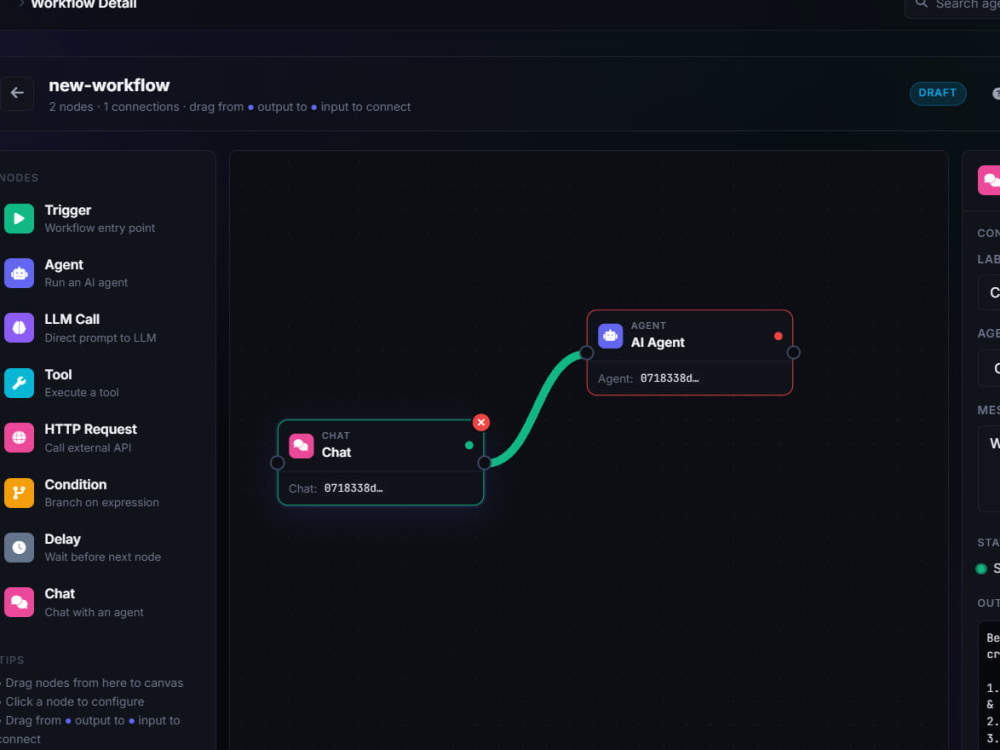The height and width of the screenshot is (750, 1000).
Task: Click 'Workflow entry point' description
Action: 99,228
